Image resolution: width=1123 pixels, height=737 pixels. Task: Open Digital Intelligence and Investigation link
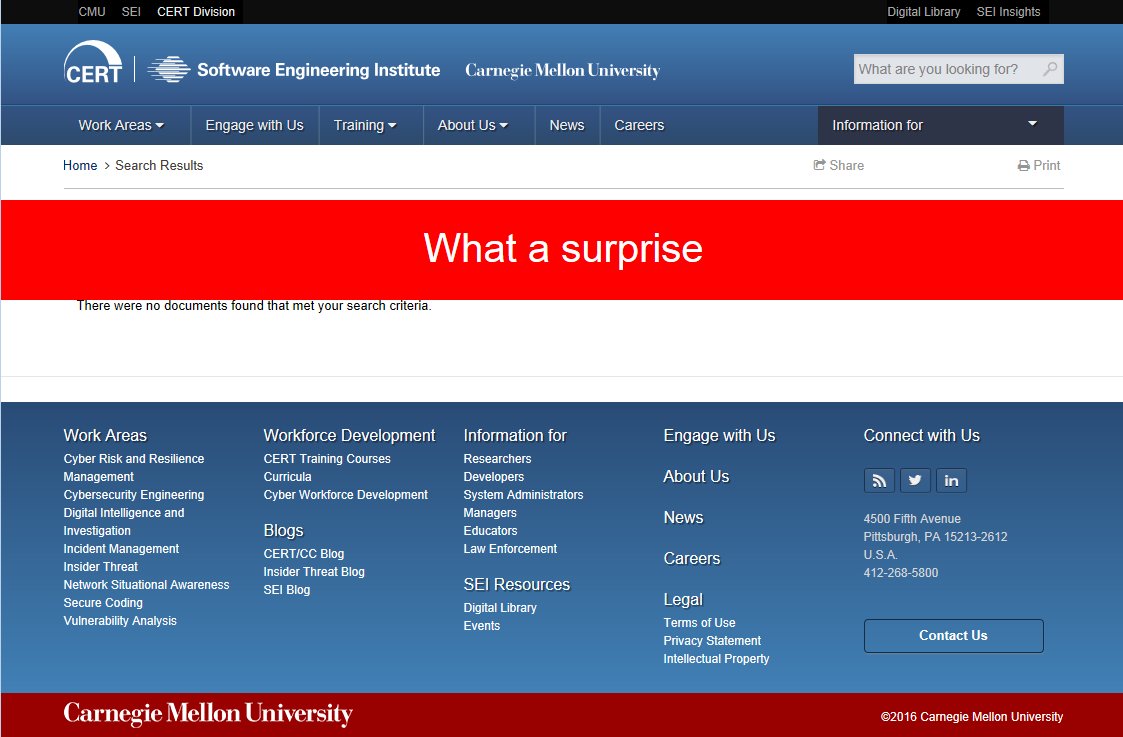[123, 522]
